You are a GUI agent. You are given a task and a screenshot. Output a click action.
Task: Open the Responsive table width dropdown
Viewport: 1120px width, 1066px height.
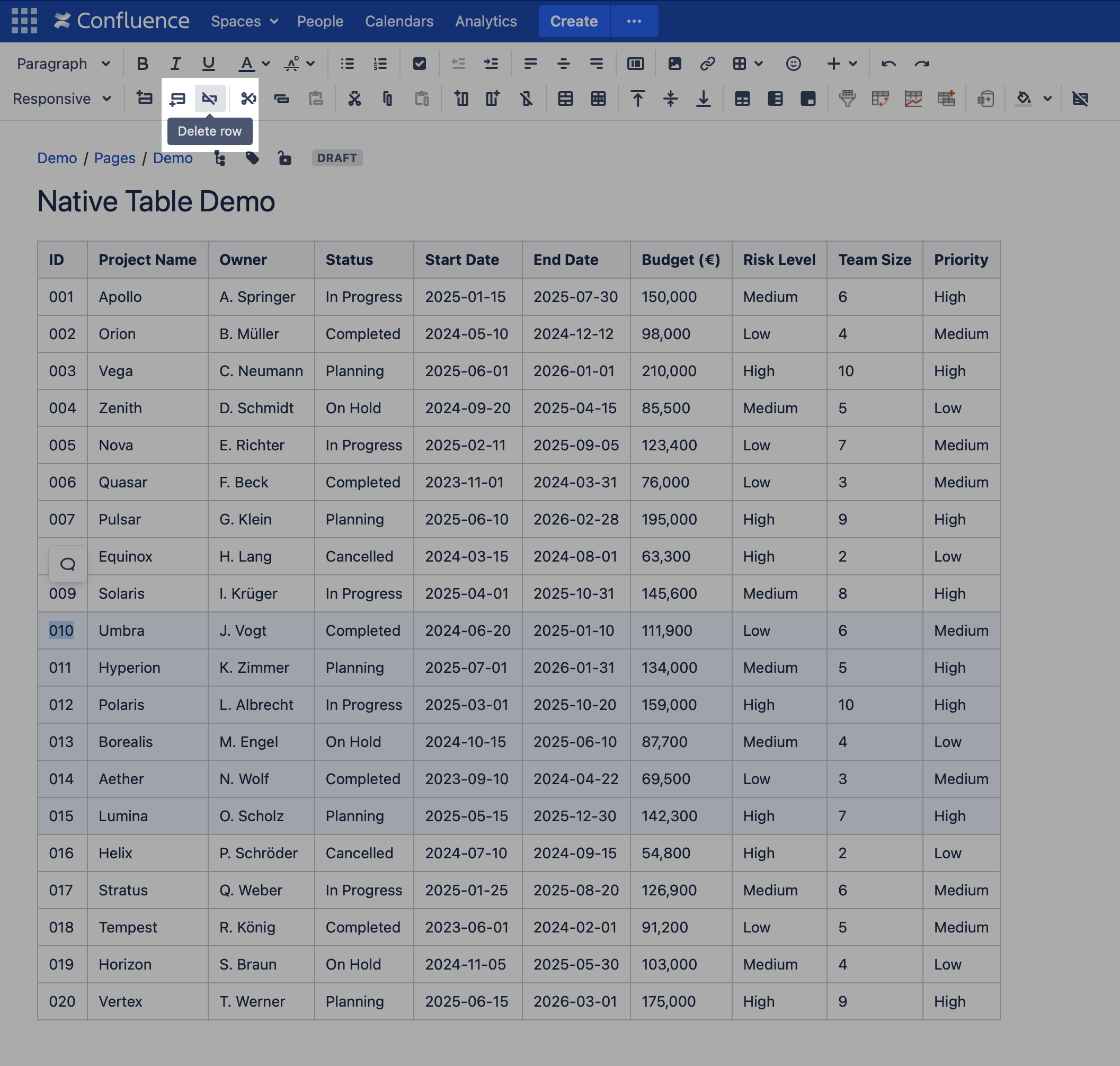click(x=61, y=99)
